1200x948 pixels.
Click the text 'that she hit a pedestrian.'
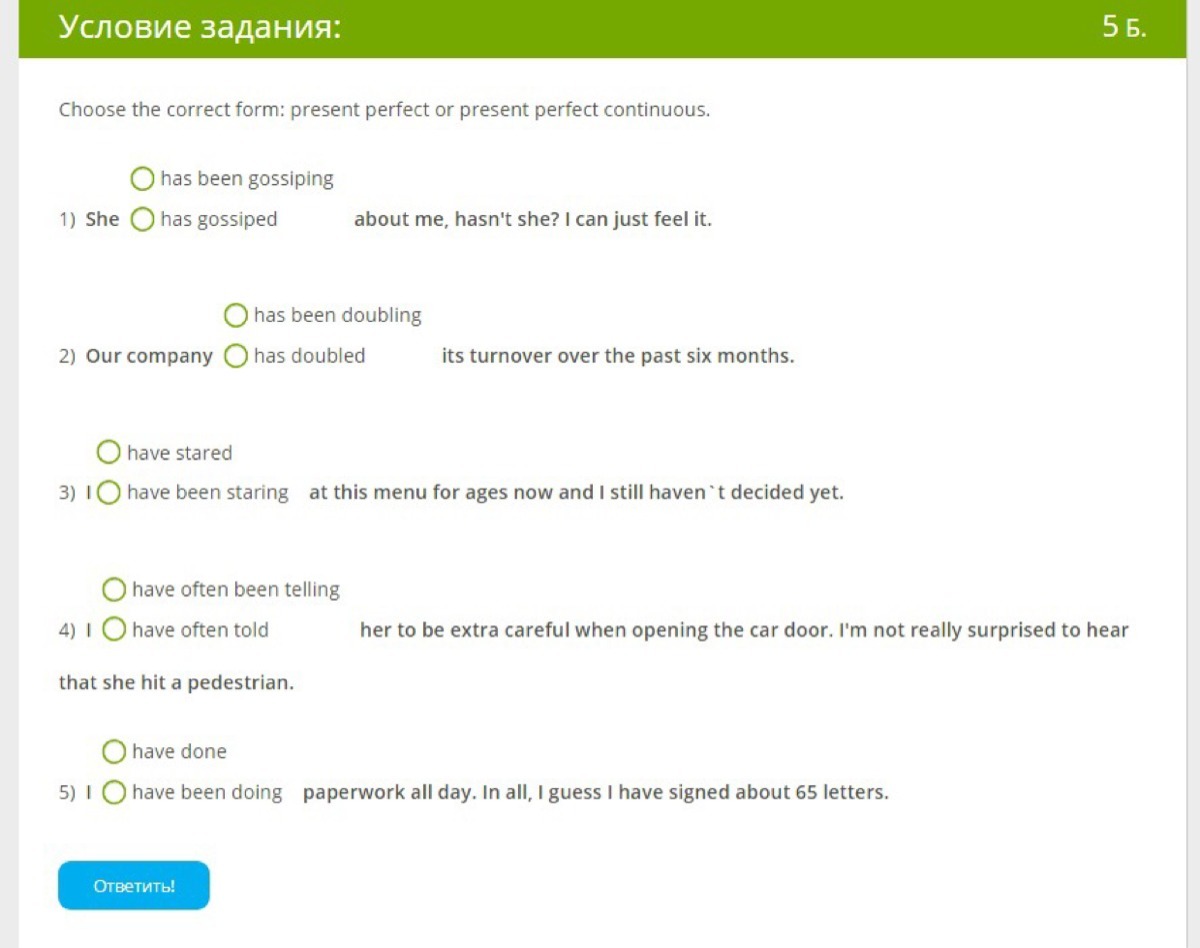coord(176,683)
